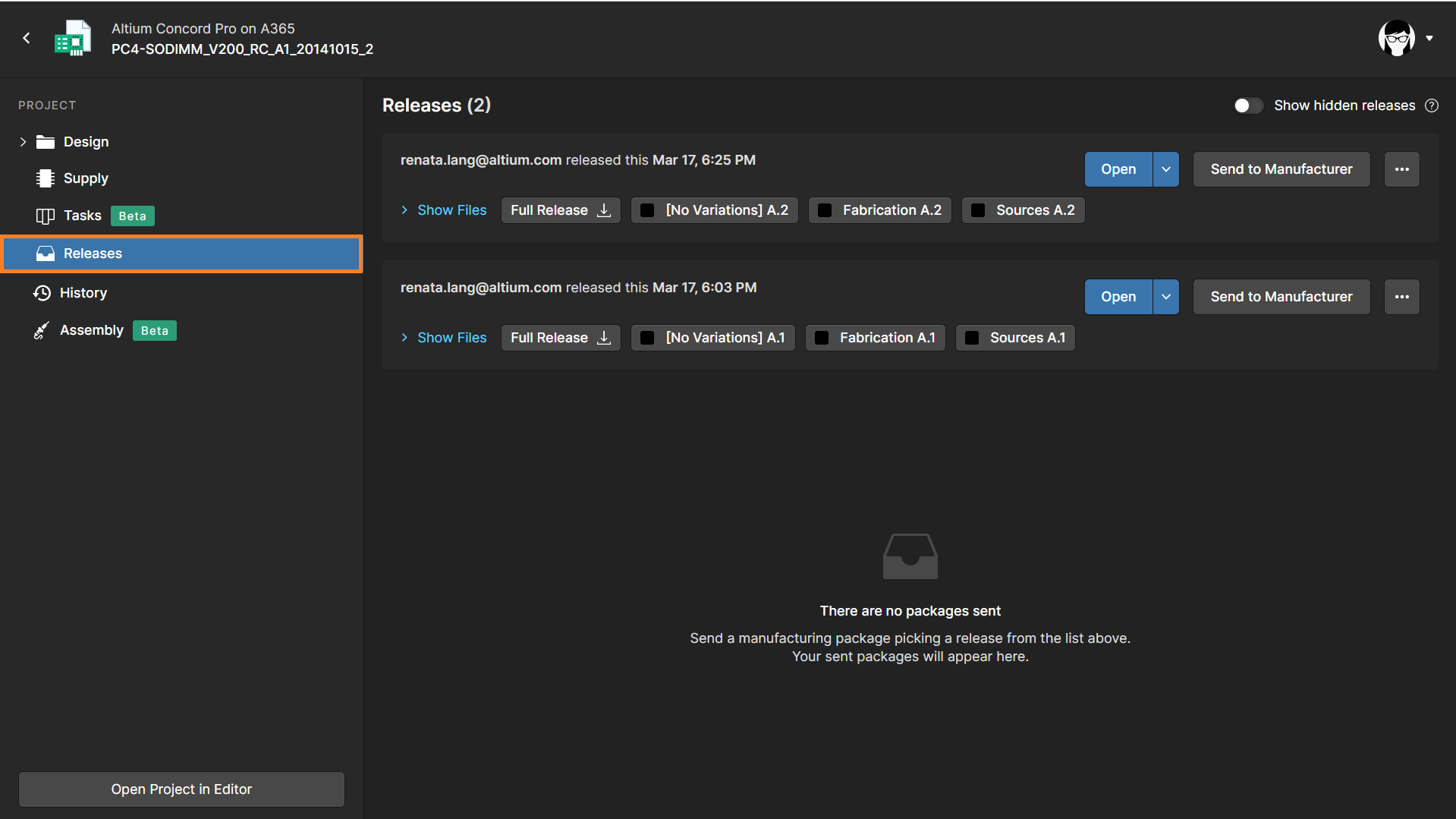Click Open Project in Editor
1456x819 pixels.
181,789
